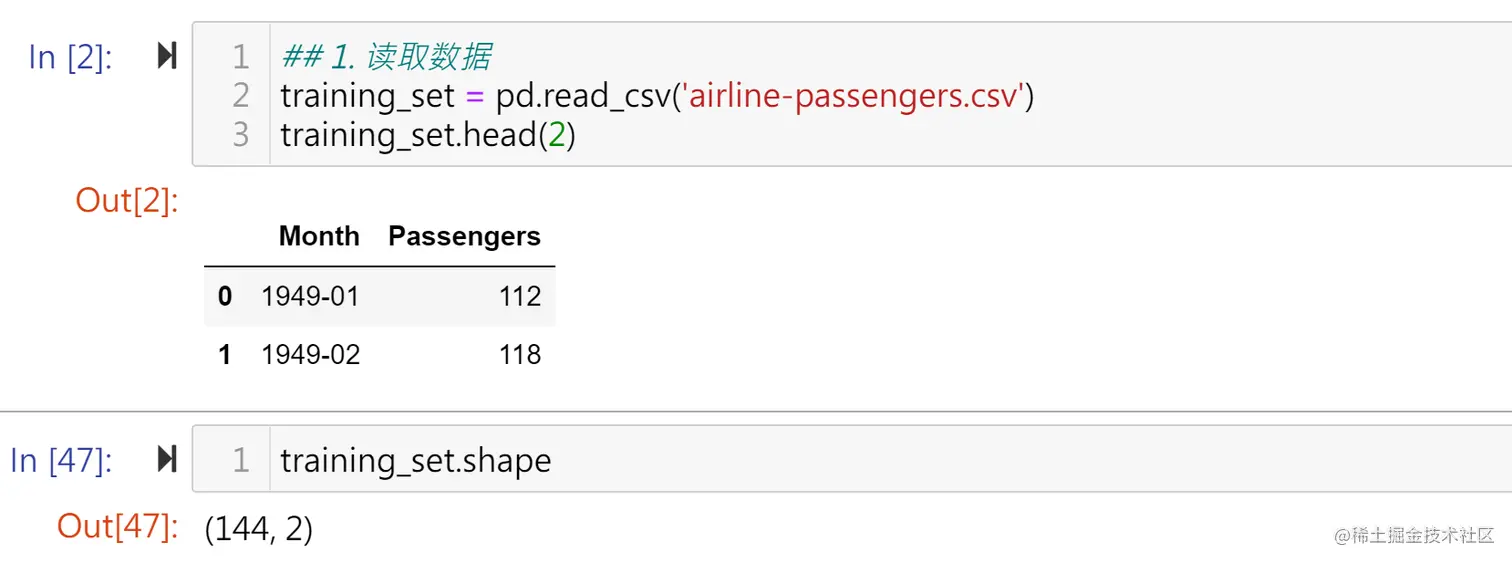Click the run icon beside In [47]

click(167, 460)
